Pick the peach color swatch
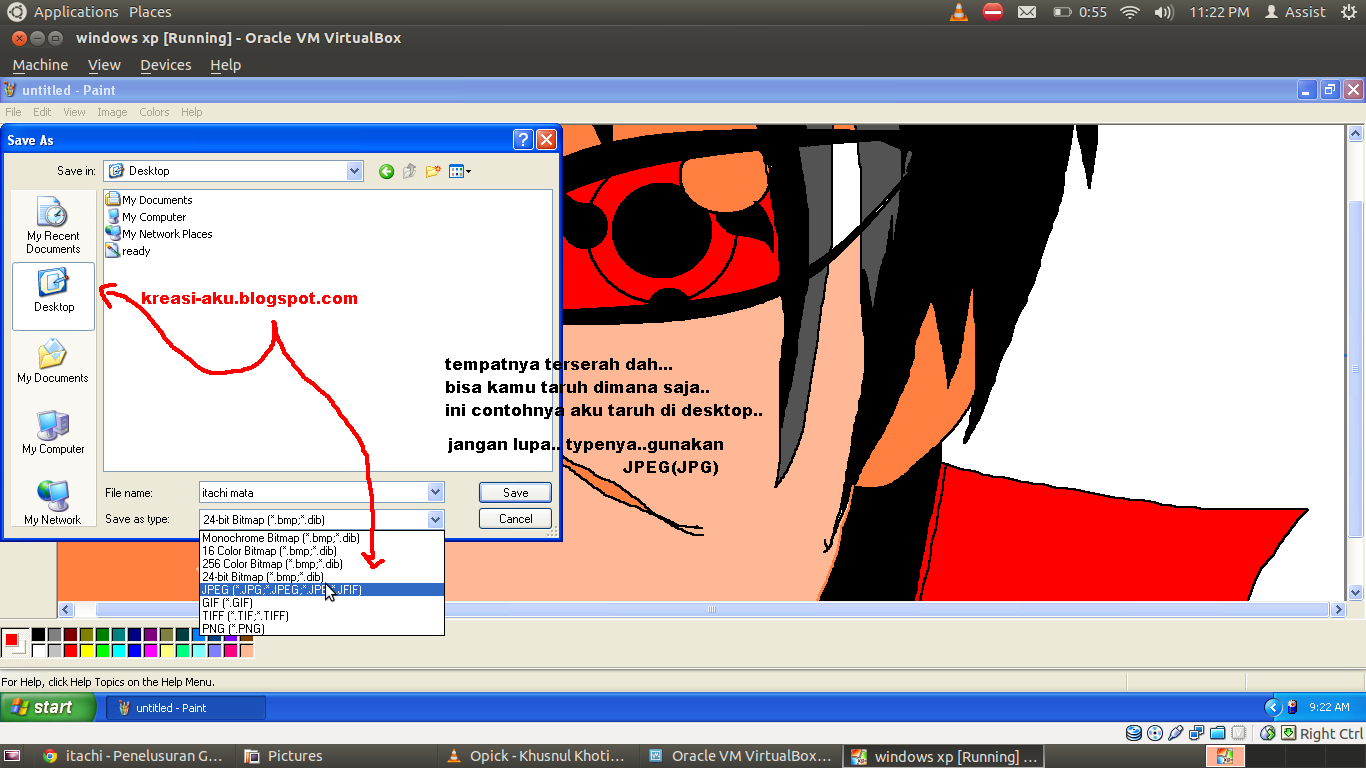The width and height of the screenshot is (1366, 768). [246, 651]
